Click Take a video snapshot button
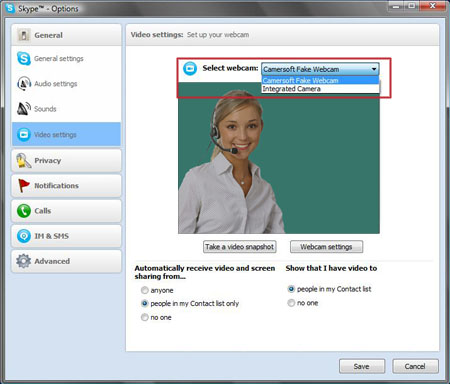 240,247
